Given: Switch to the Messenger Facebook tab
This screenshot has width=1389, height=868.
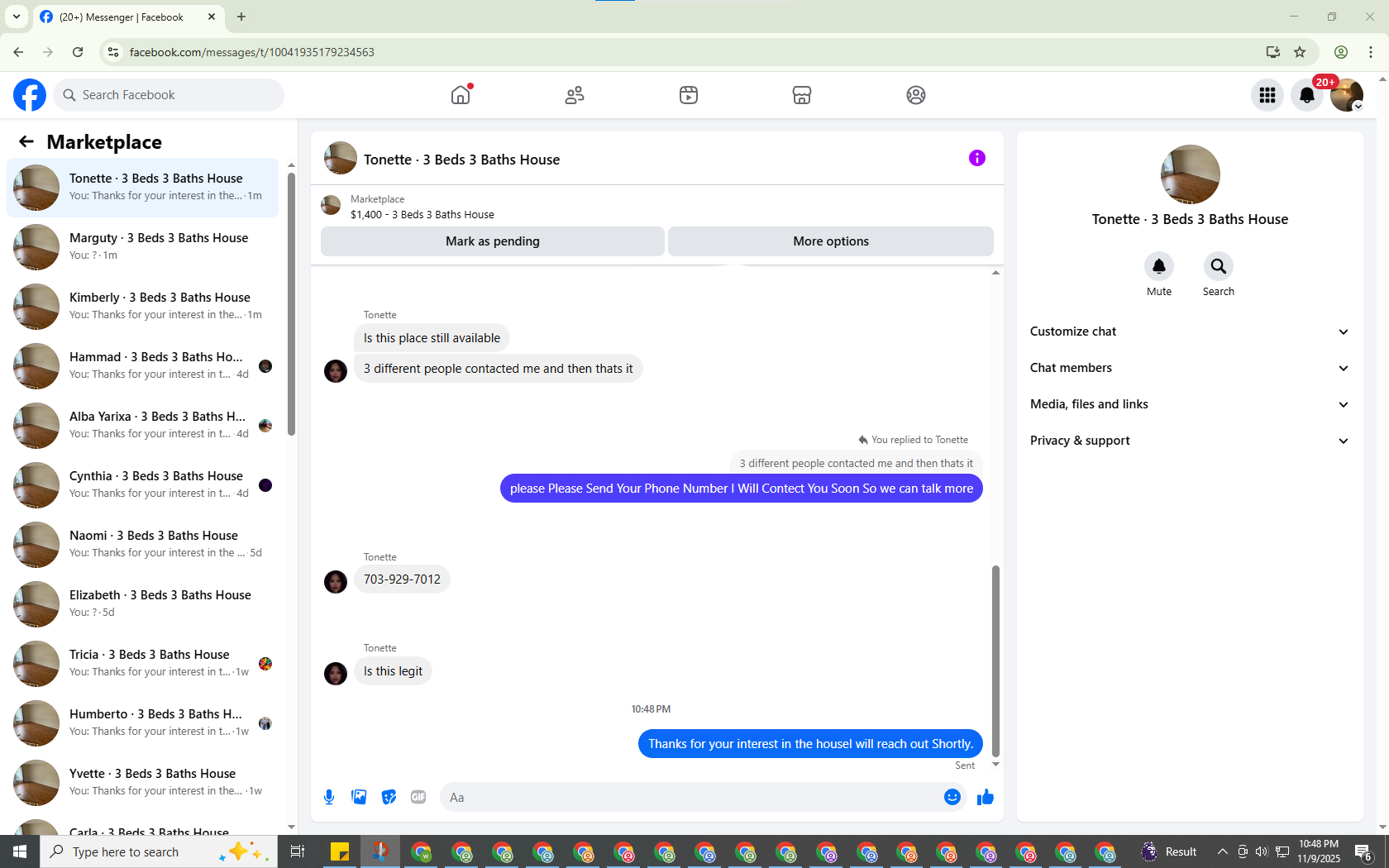Looking at the screenshot, I should (129, 17).
